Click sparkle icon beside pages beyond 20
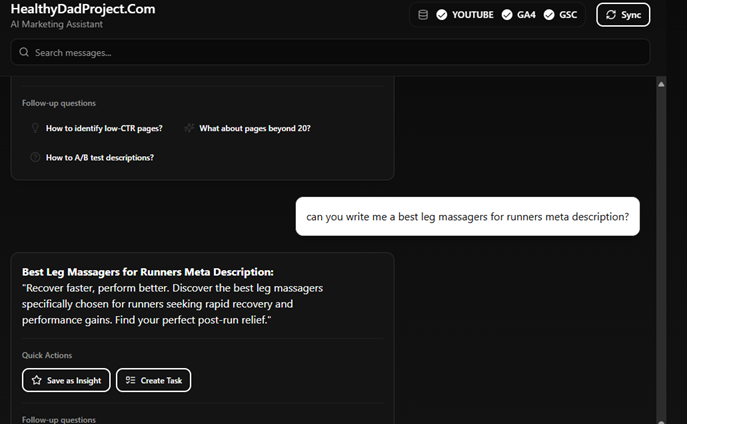The height and width of the screenshot is (424, 755). [189, 128]
